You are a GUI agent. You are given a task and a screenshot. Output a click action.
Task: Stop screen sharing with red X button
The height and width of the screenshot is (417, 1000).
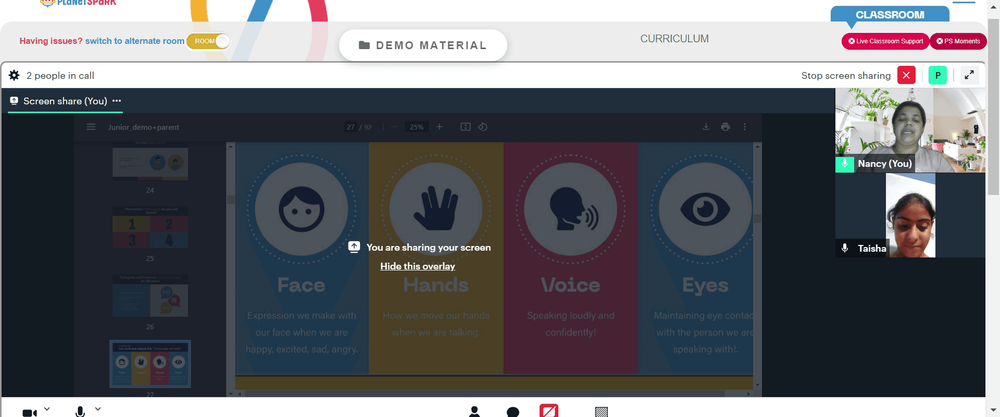click(906, 75)
